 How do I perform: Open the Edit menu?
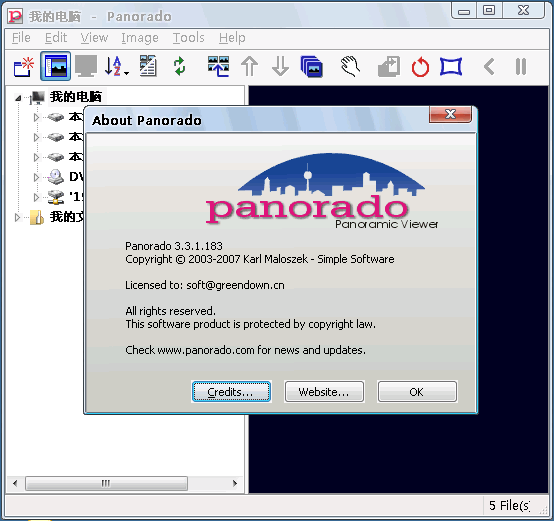(56, 38)
